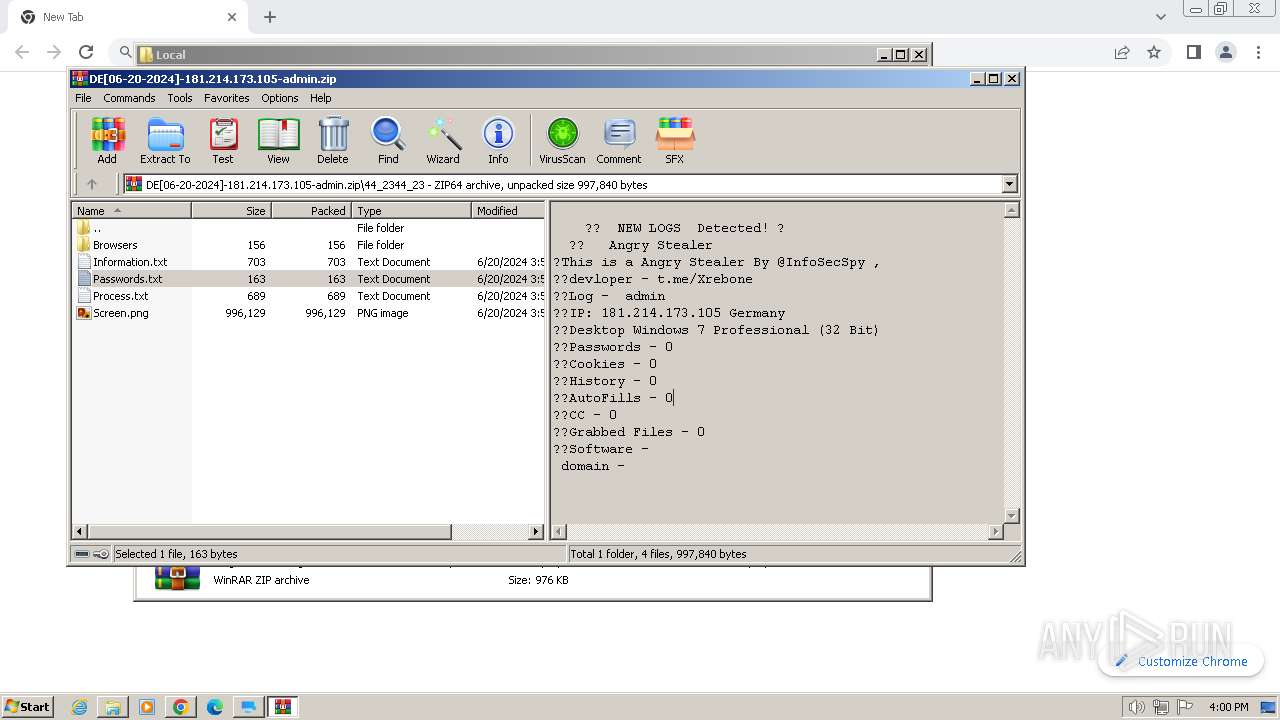This screenshot has width=1280, height=720.
Task: Sort by Packed column header
Action: (x=311, y=210)
